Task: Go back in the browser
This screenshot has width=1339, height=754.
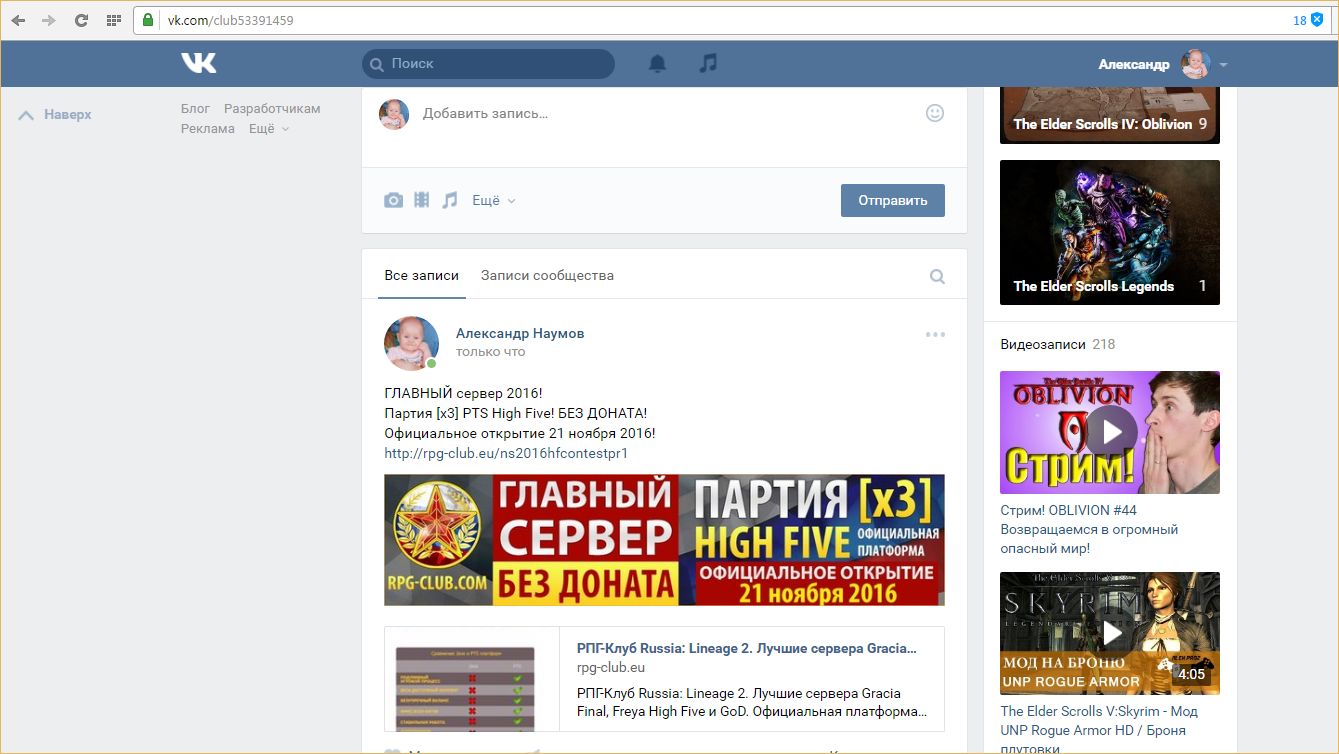Action: (x=19, y=20)
